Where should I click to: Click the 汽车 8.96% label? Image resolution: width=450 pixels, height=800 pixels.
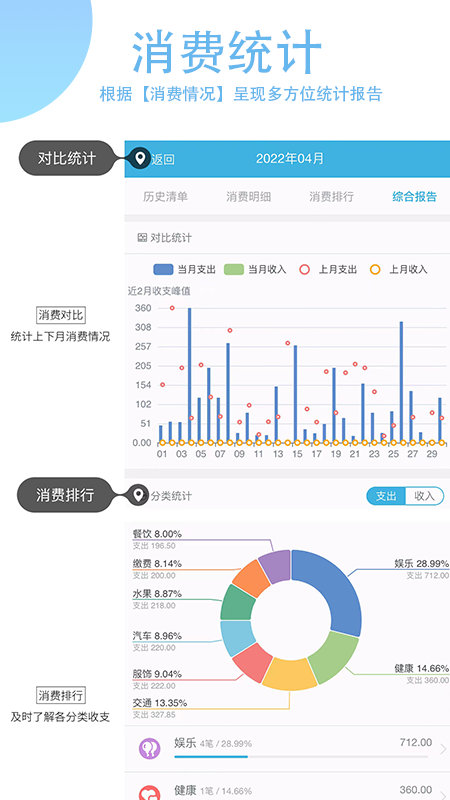(157, 636)
